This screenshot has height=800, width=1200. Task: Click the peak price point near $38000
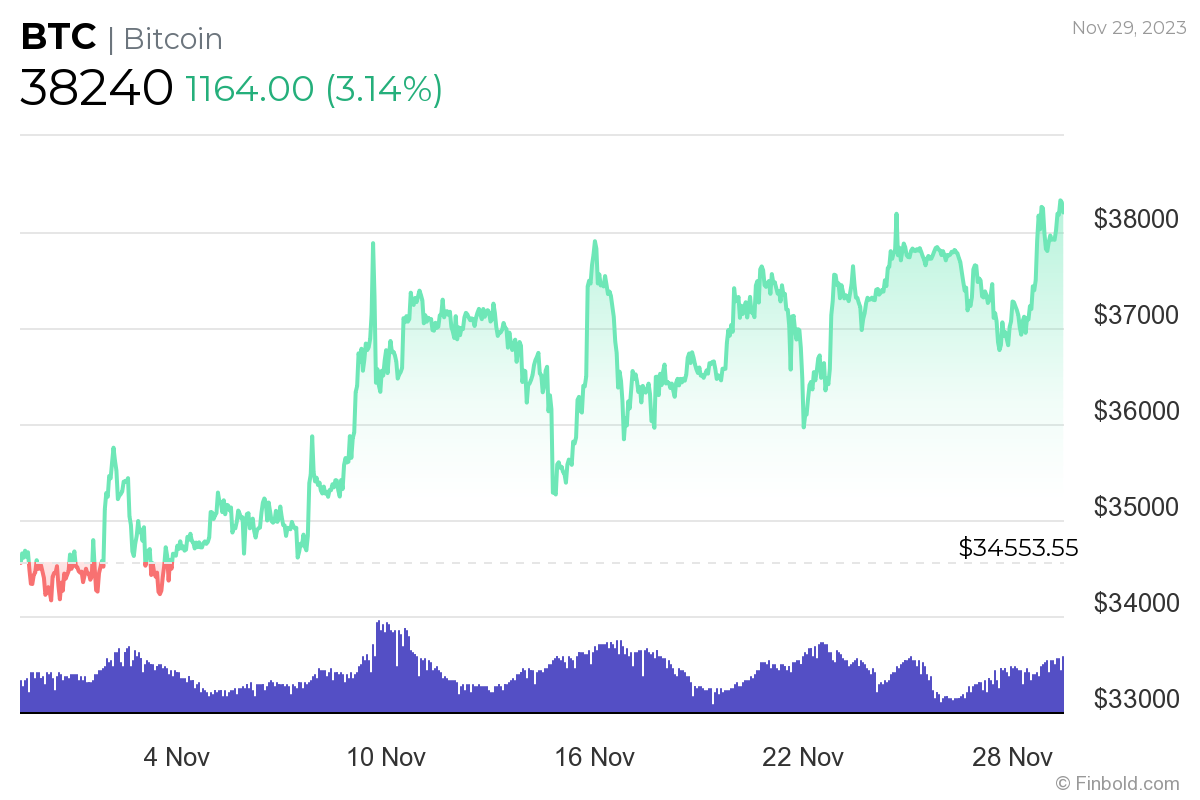click(1058, 202)
